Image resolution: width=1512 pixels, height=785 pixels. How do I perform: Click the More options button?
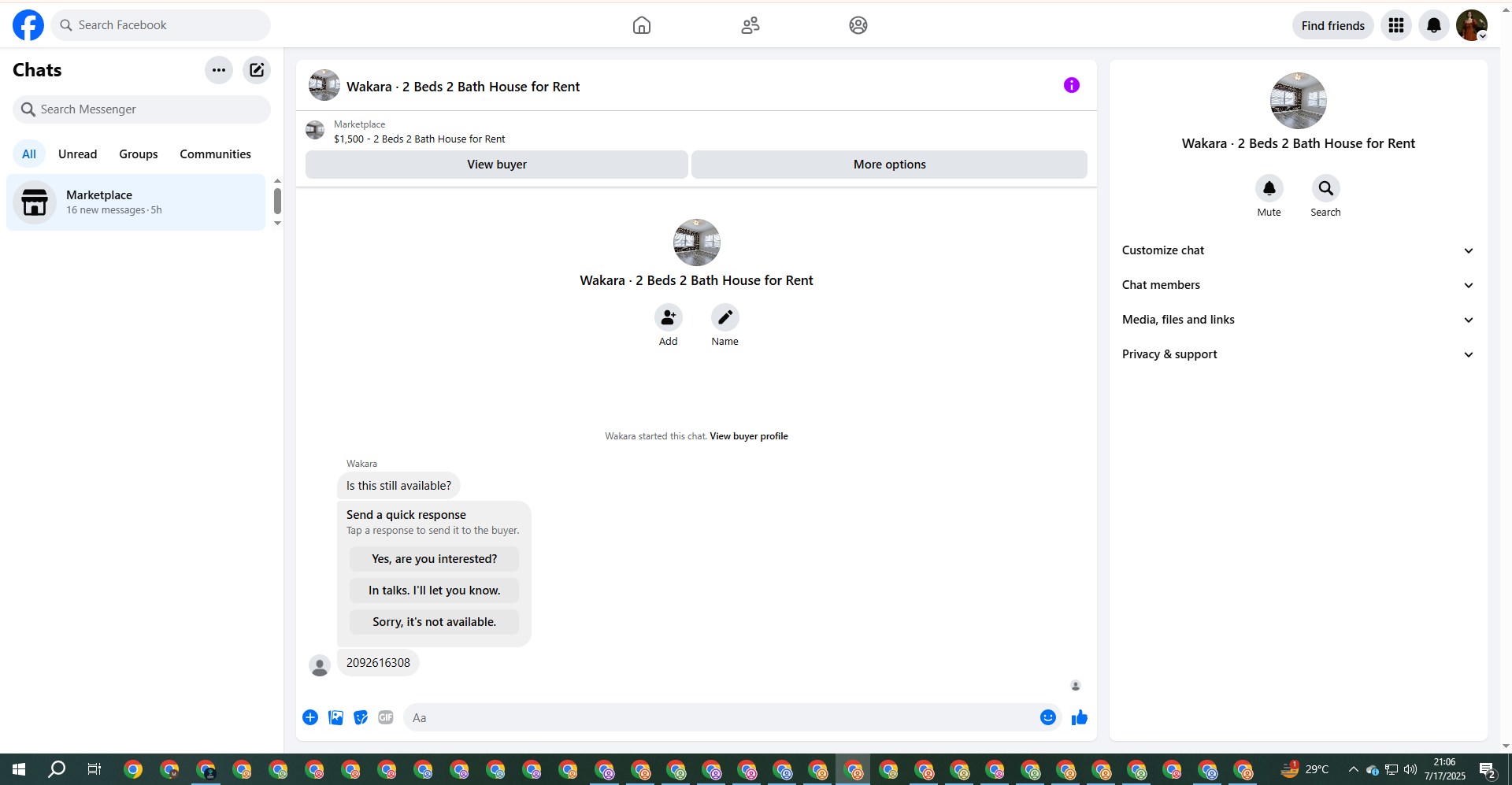(x=890, y=165)
